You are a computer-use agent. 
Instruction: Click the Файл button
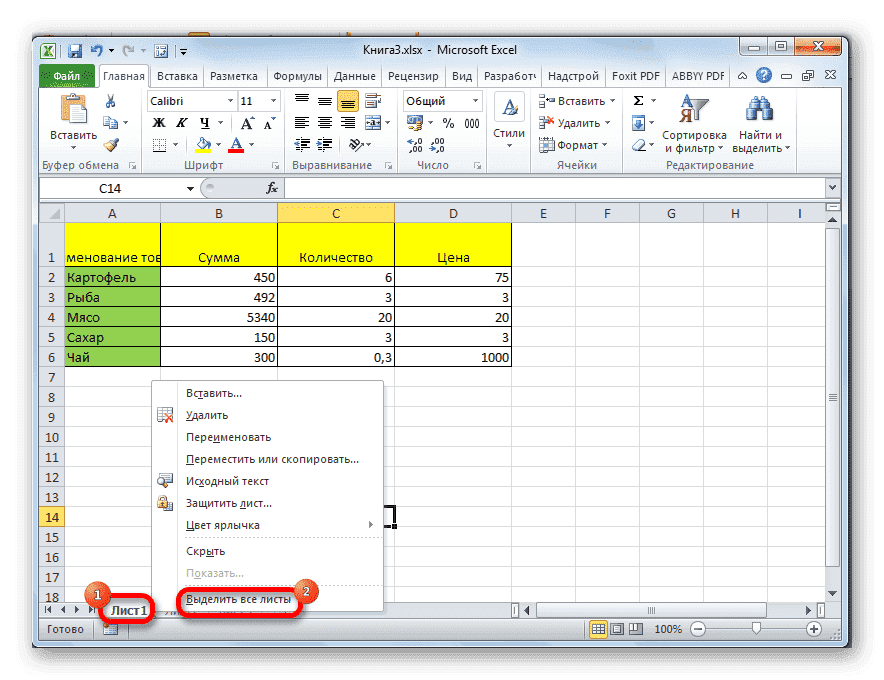tap(67, 76)
